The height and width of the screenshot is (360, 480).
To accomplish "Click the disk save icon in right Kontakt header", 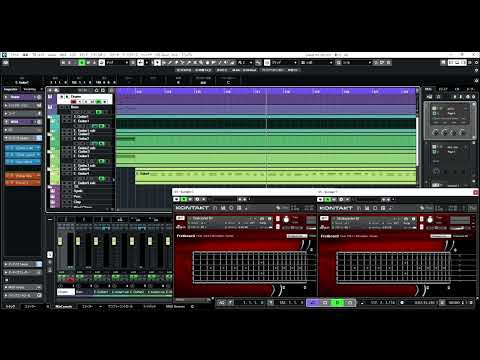I will point(367,208).
